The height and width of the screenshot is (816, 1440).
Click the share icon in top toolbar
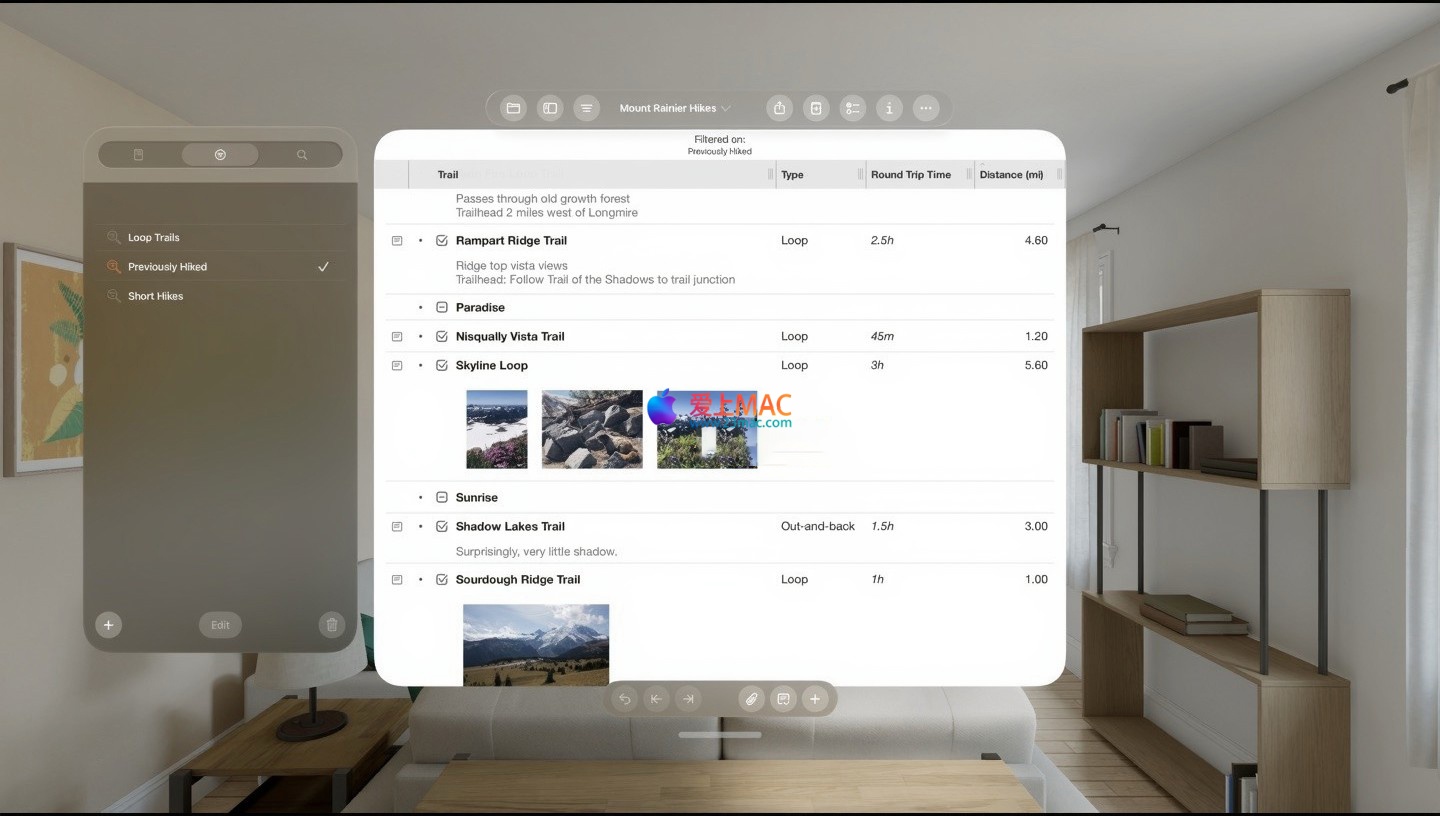[x=780, y=108]
